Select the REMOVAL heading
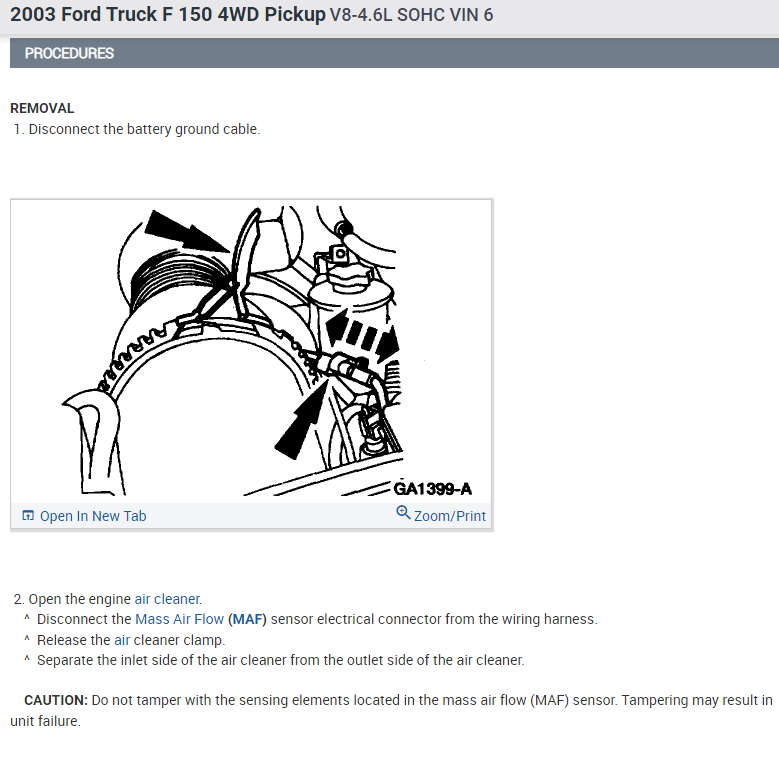The height and width of the screenshot is (759, 779). (x=42, y=108)
